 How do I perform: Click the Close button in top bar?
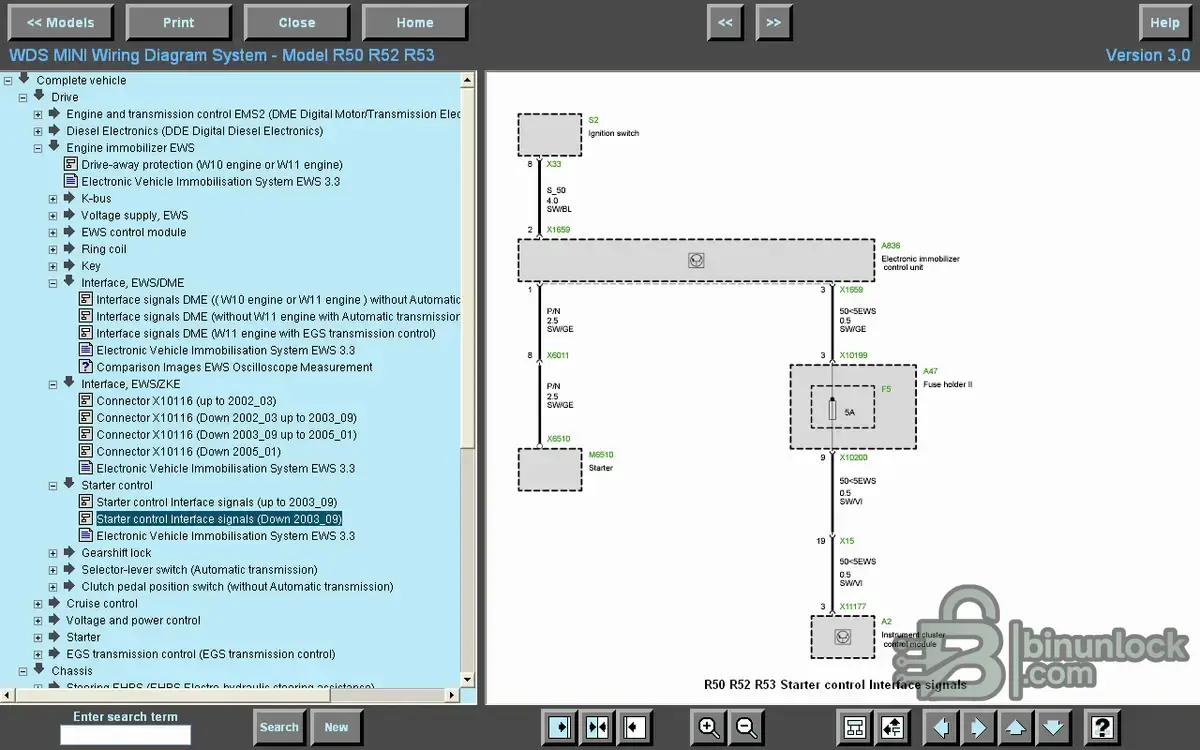(x=297, y=22)
